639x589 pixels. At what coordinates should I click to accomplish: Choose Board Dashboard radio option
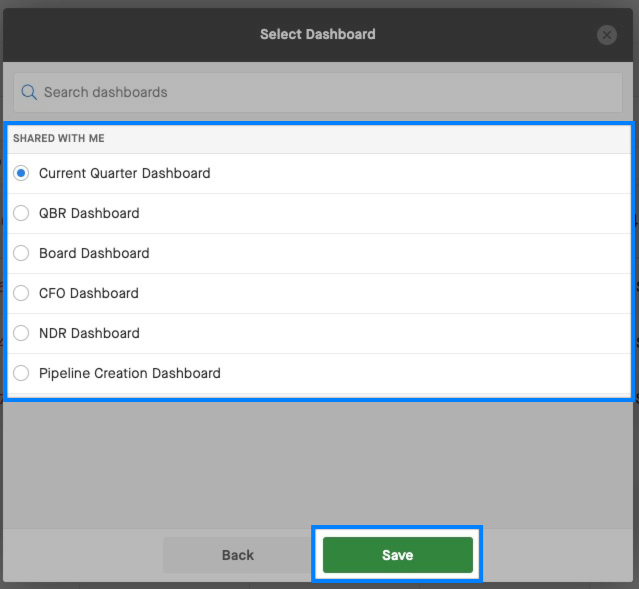21,253
